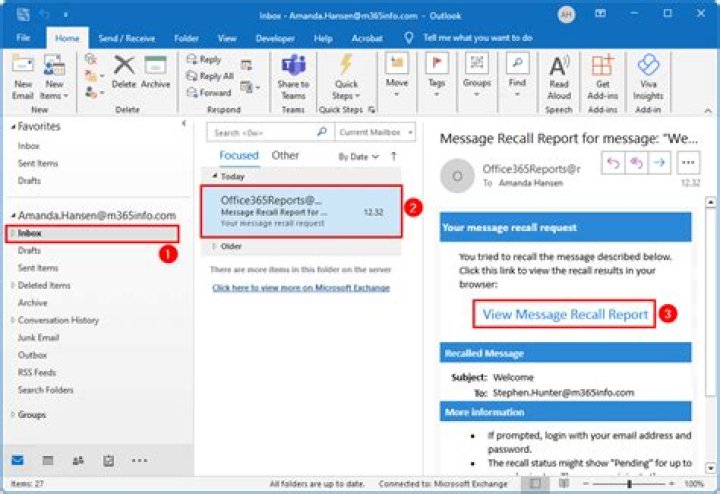Click the New Email icon in ribbon
The width and height of the screenshot is (720, 494).
click(x=23, y=75)
